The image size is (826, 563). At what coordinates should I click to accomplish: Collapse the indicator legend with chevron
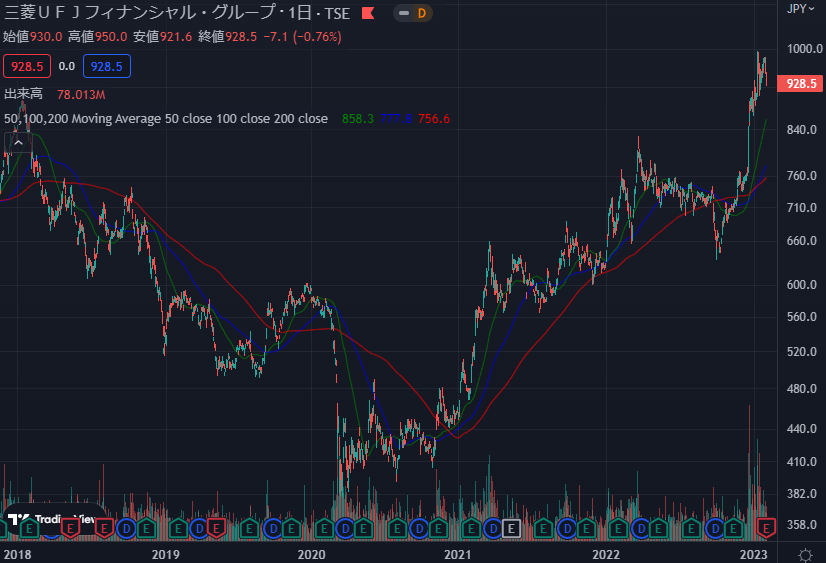(x=17, y=142)
